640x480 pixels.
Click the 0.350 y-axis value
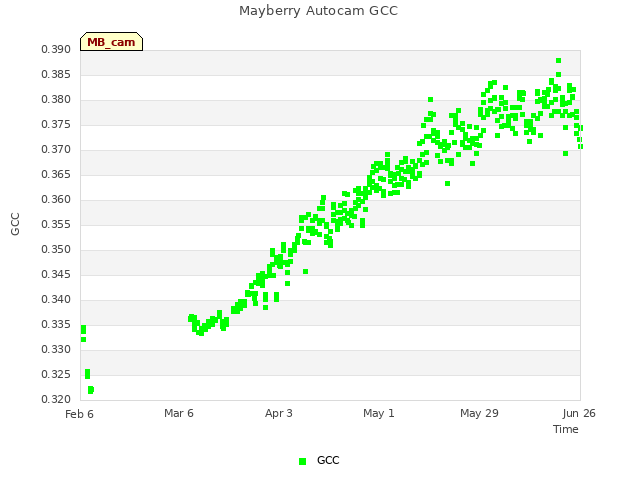[x=56, y=249]
